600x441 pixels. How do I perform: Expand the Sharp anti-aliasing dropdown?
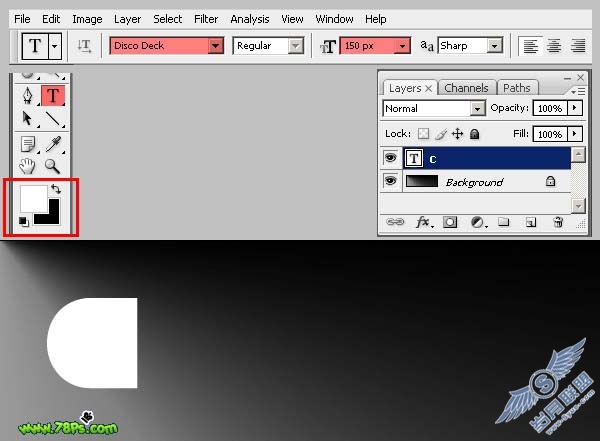pos(495,46)
